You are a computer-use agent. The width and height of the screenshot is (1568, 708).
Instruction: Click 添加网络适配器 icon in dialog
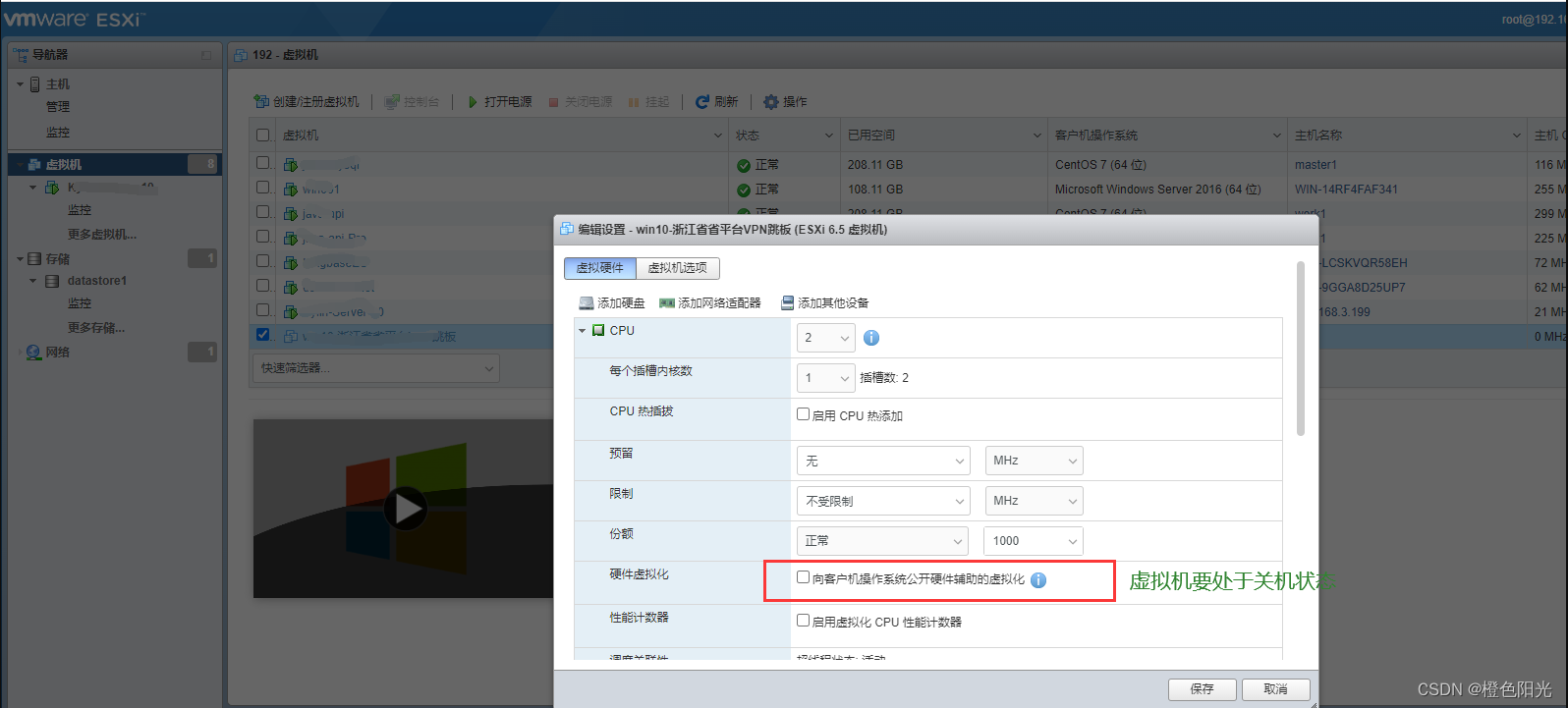pos(667,303)
